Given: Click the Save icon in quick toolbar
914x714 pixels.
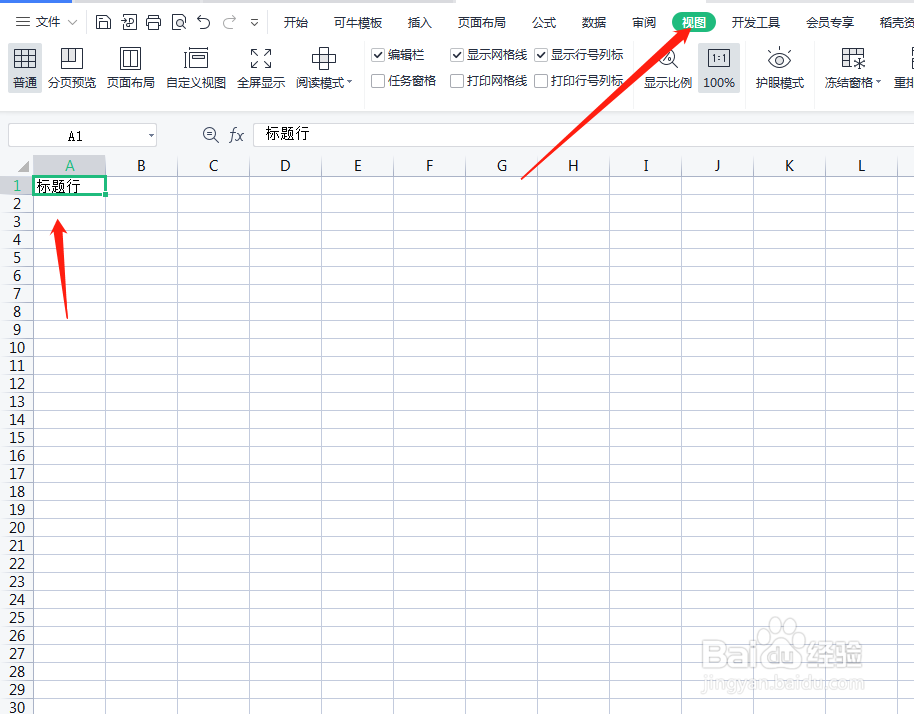Looking at the screenshot, I should (x=103, y=22).
